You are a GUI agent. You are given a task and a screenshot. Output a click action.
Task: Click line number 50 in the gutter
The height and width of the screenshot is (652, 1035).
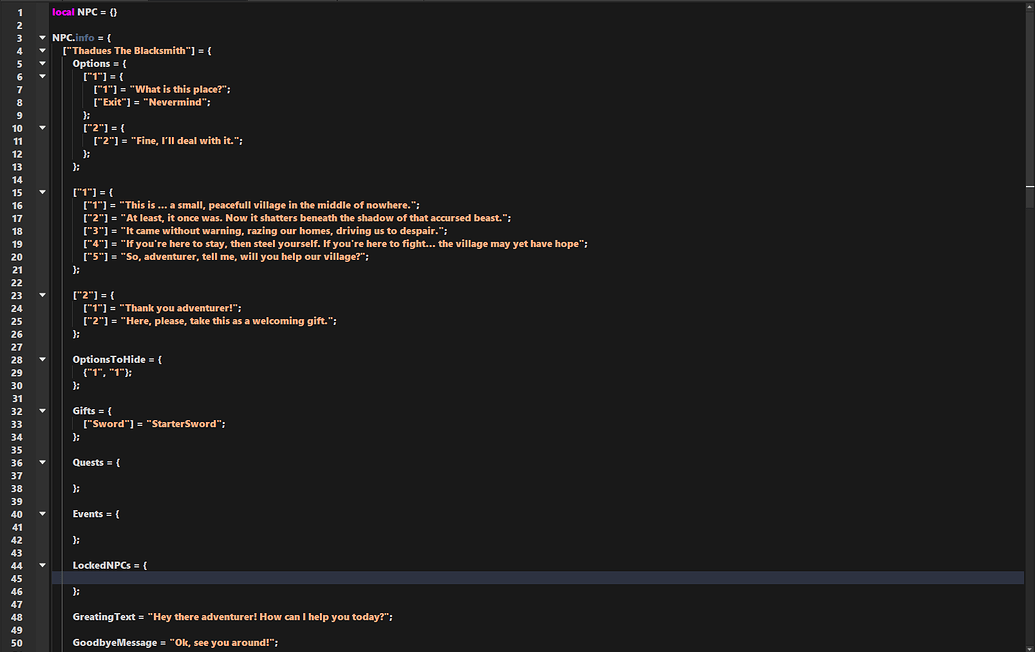point(17,643)
